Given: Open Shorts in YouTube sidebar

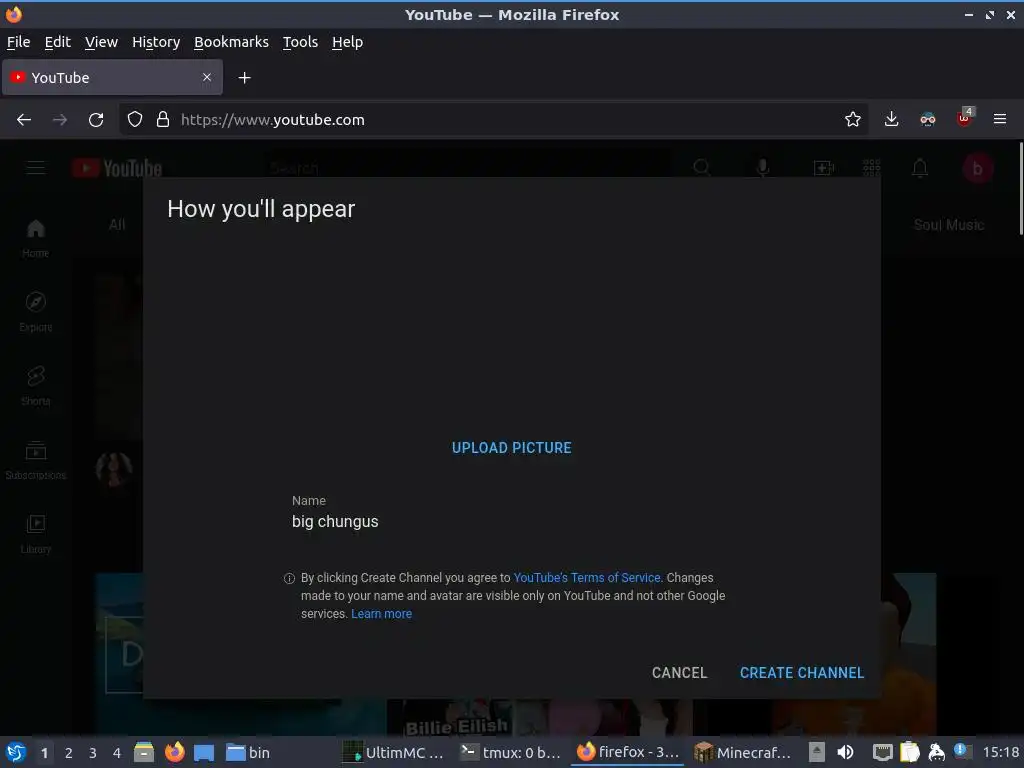Looking at the screenshot, I should pos(36,386).
